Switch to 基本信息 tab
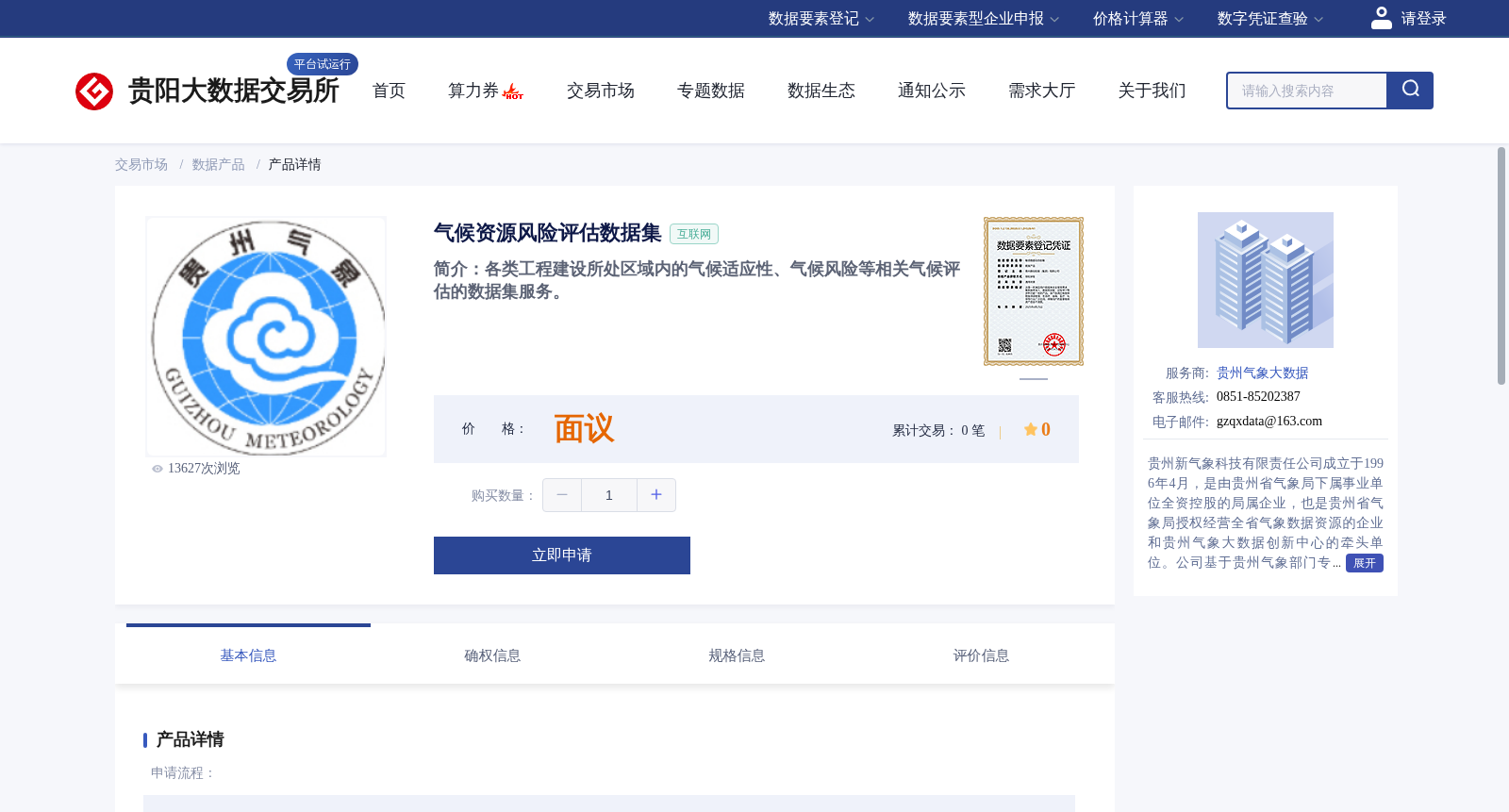 [x=248, y=655]
